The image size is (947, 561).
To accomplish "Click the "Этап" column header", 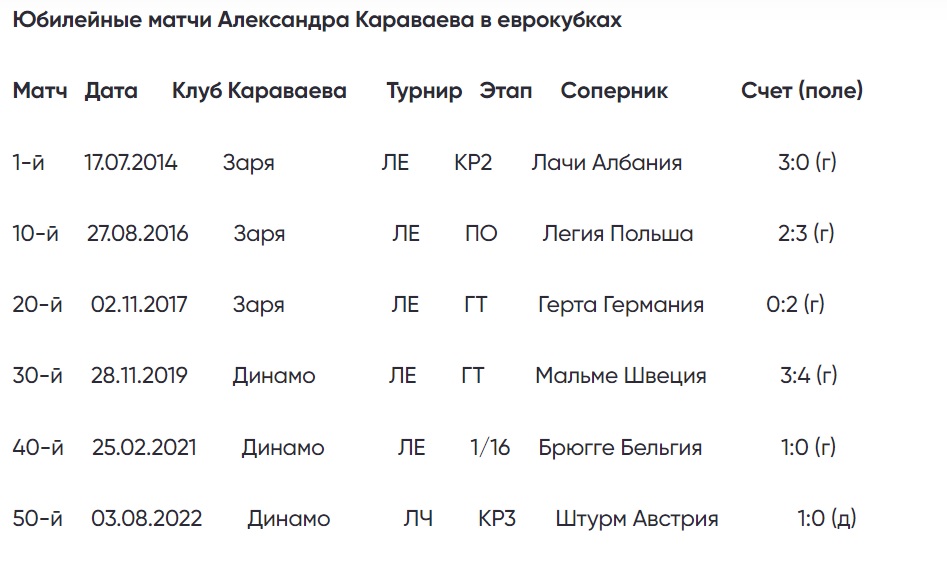I will click(506, 91).
